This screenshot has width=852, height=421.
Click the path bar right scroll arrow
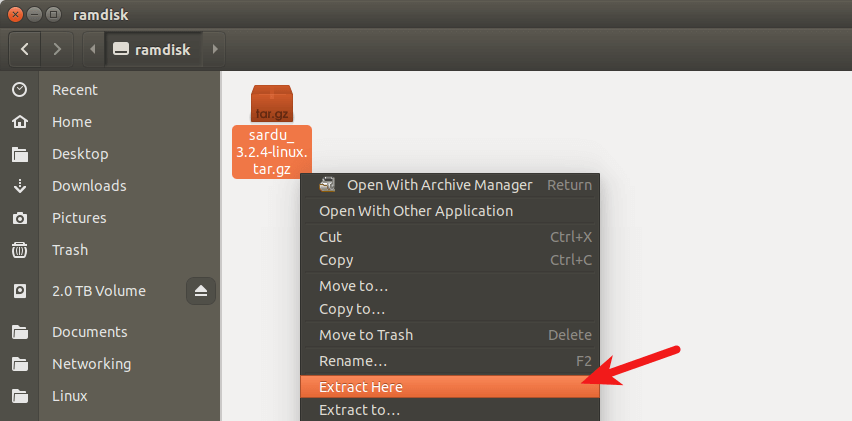(x=215, y=49)
